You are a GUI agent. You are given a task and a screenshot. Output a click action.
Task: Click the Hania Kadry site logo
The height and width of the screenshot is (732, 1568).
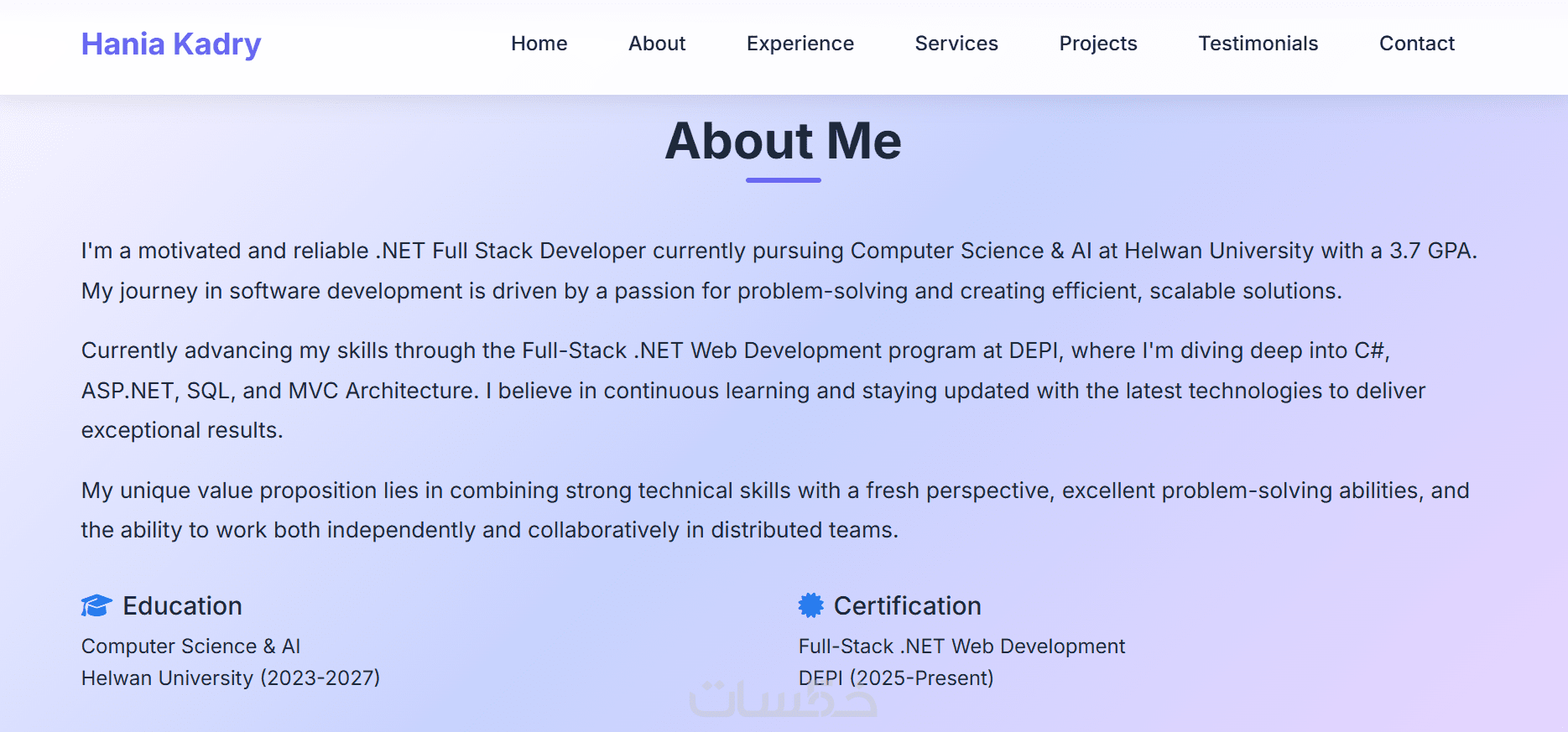171,44
